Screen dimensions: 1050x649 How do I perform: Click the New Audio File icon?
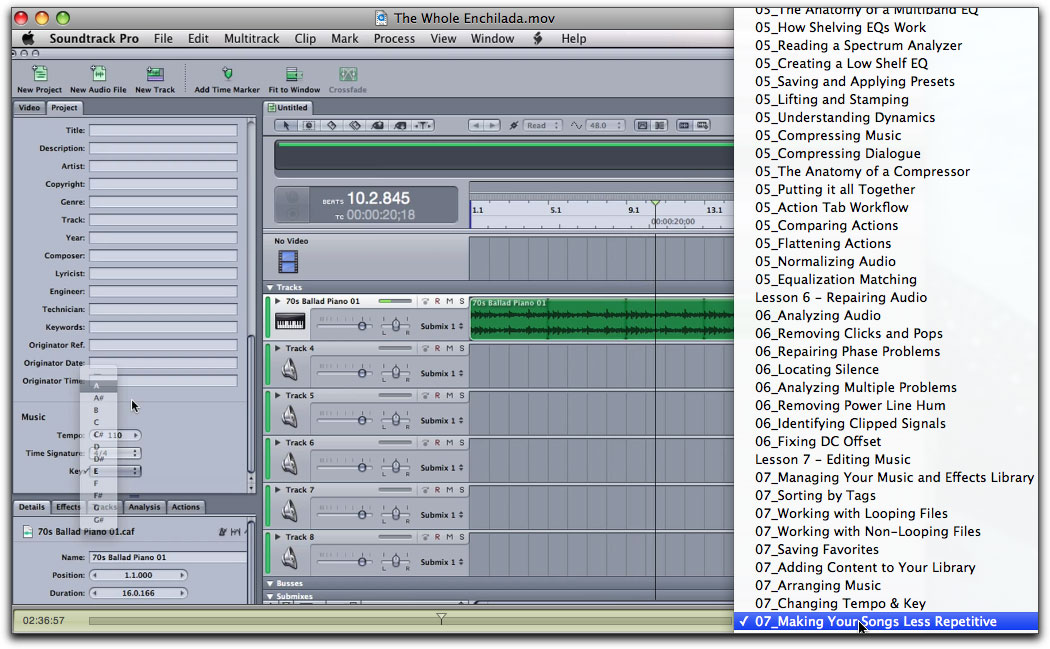[x=98, y=75]
